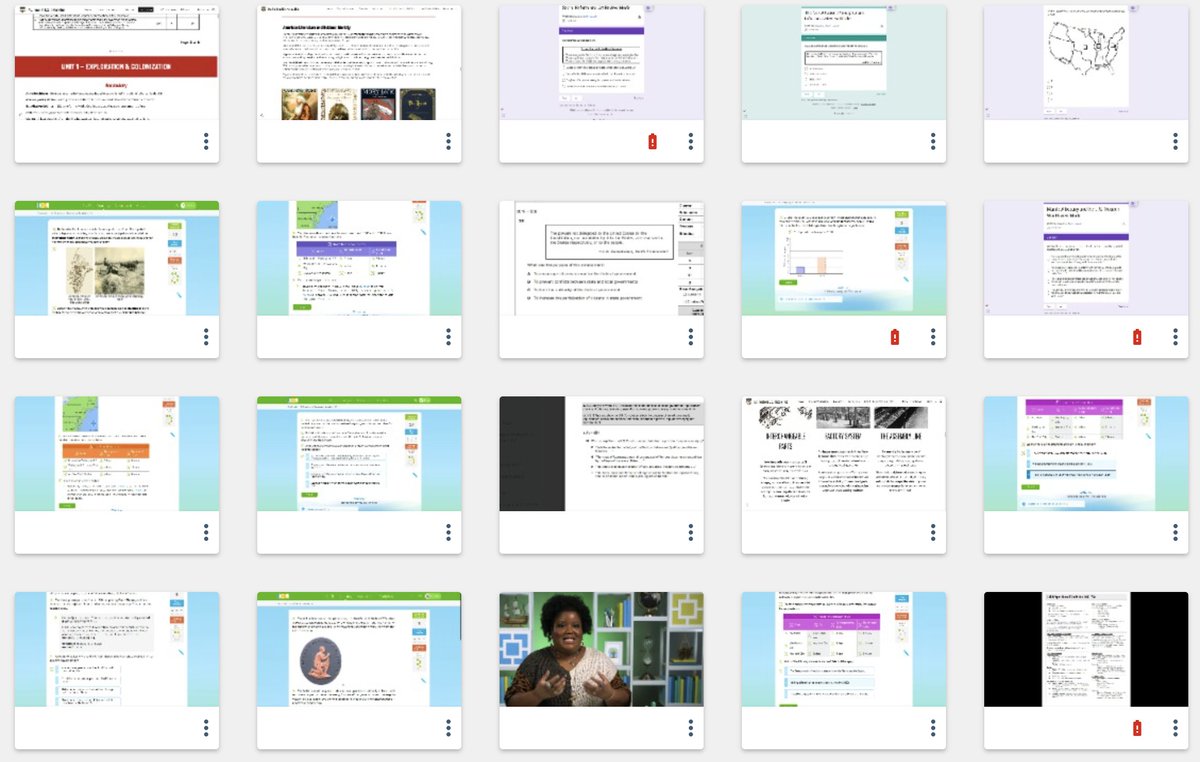
Task: Open three-dot menu on book covers article card
Action: point(448,141)
